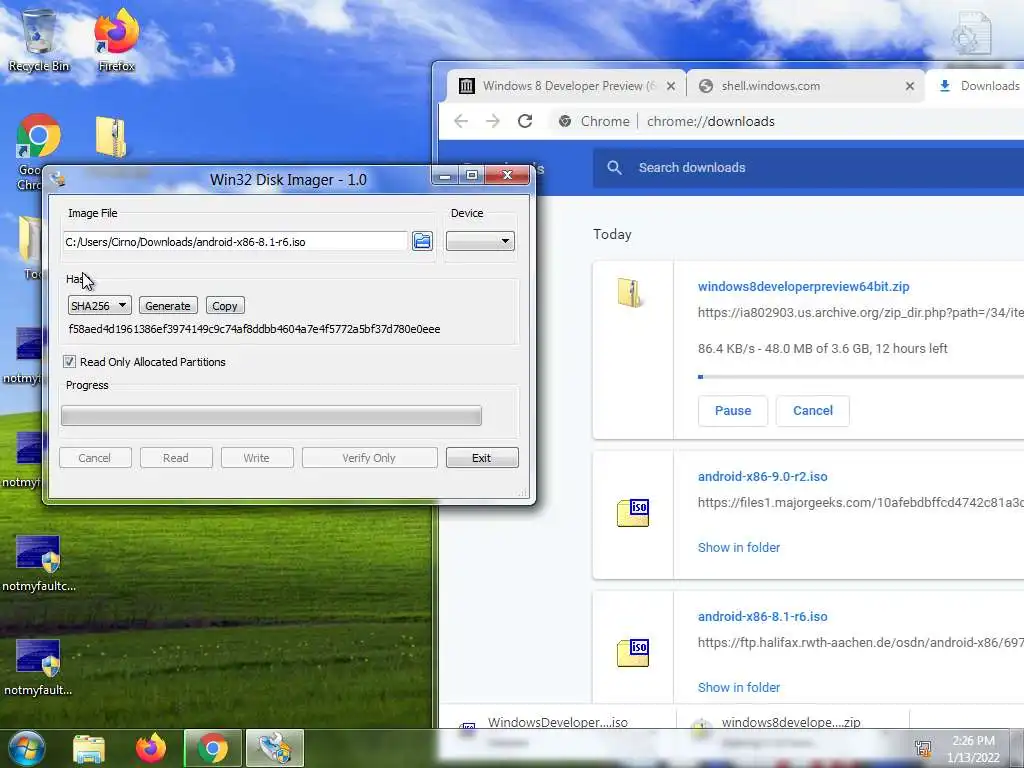Click the zip icon of windows8developerpreview64bit download
The height and width of the screenshot is (768, 1024).
tap(630, 293)
